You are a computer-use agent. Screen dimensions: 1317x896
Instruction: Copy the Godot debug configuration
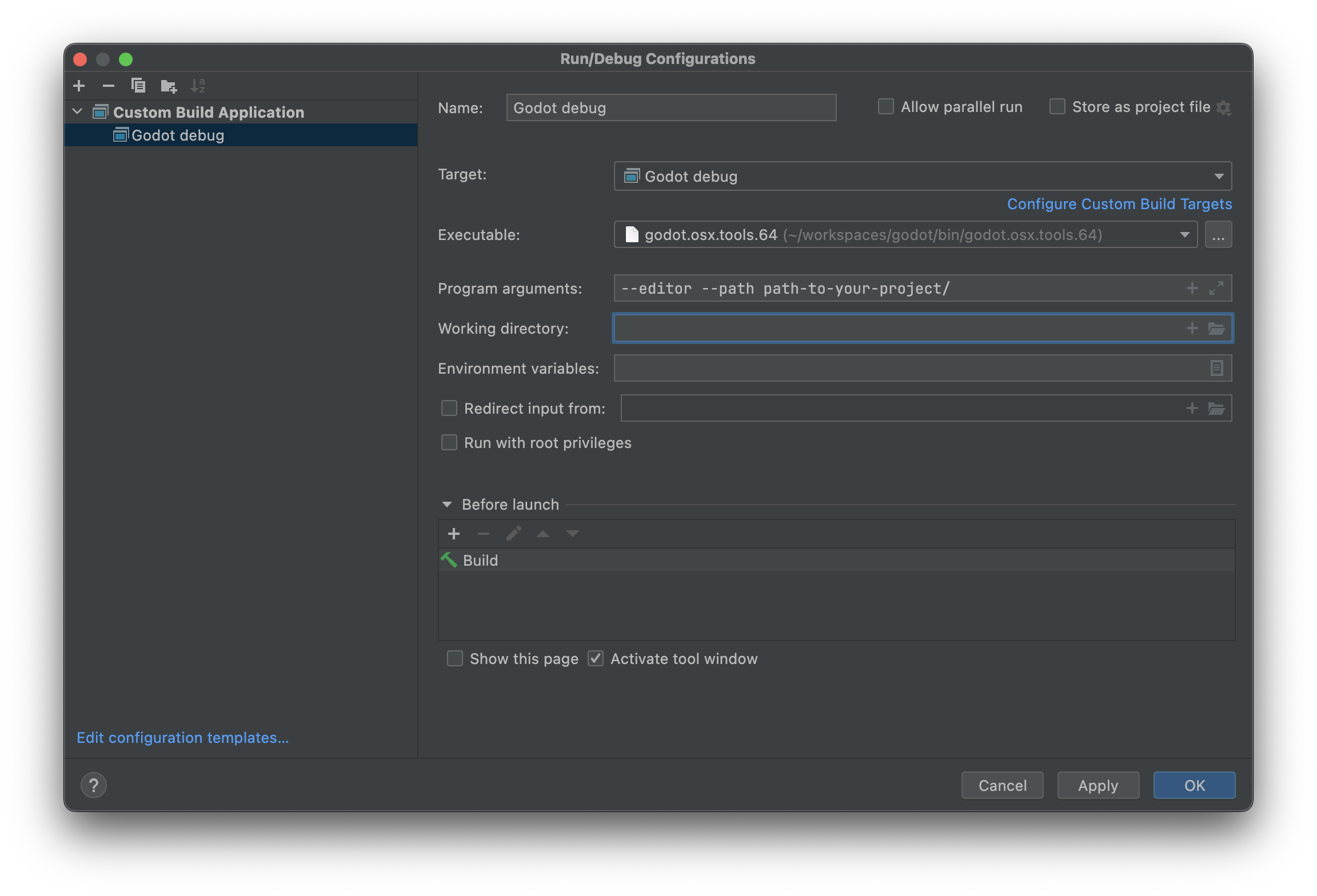[138, 86]
